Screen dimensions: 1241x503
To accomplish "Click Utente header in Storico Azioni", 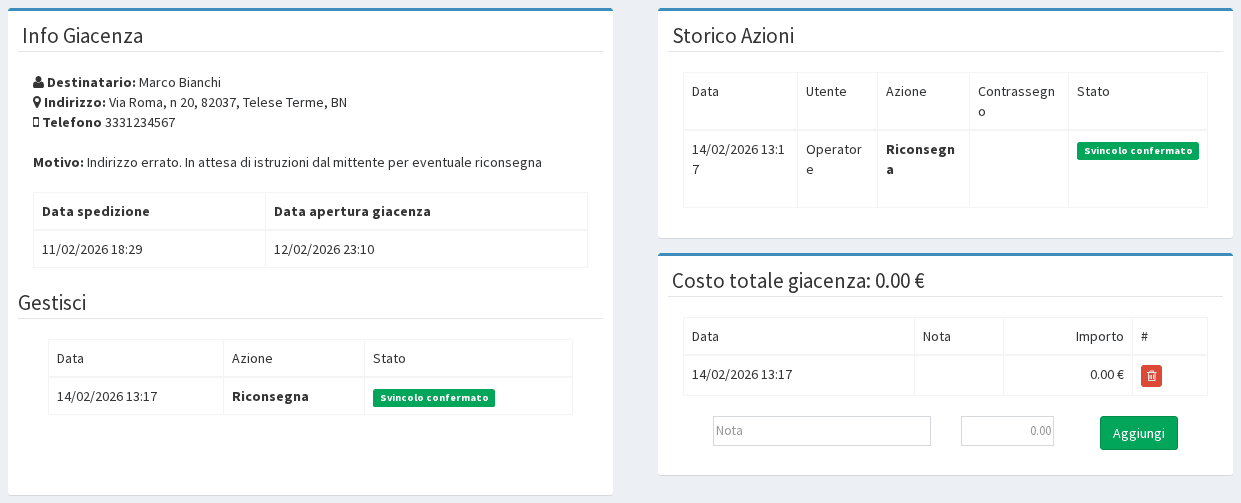I will click(826, 91).
